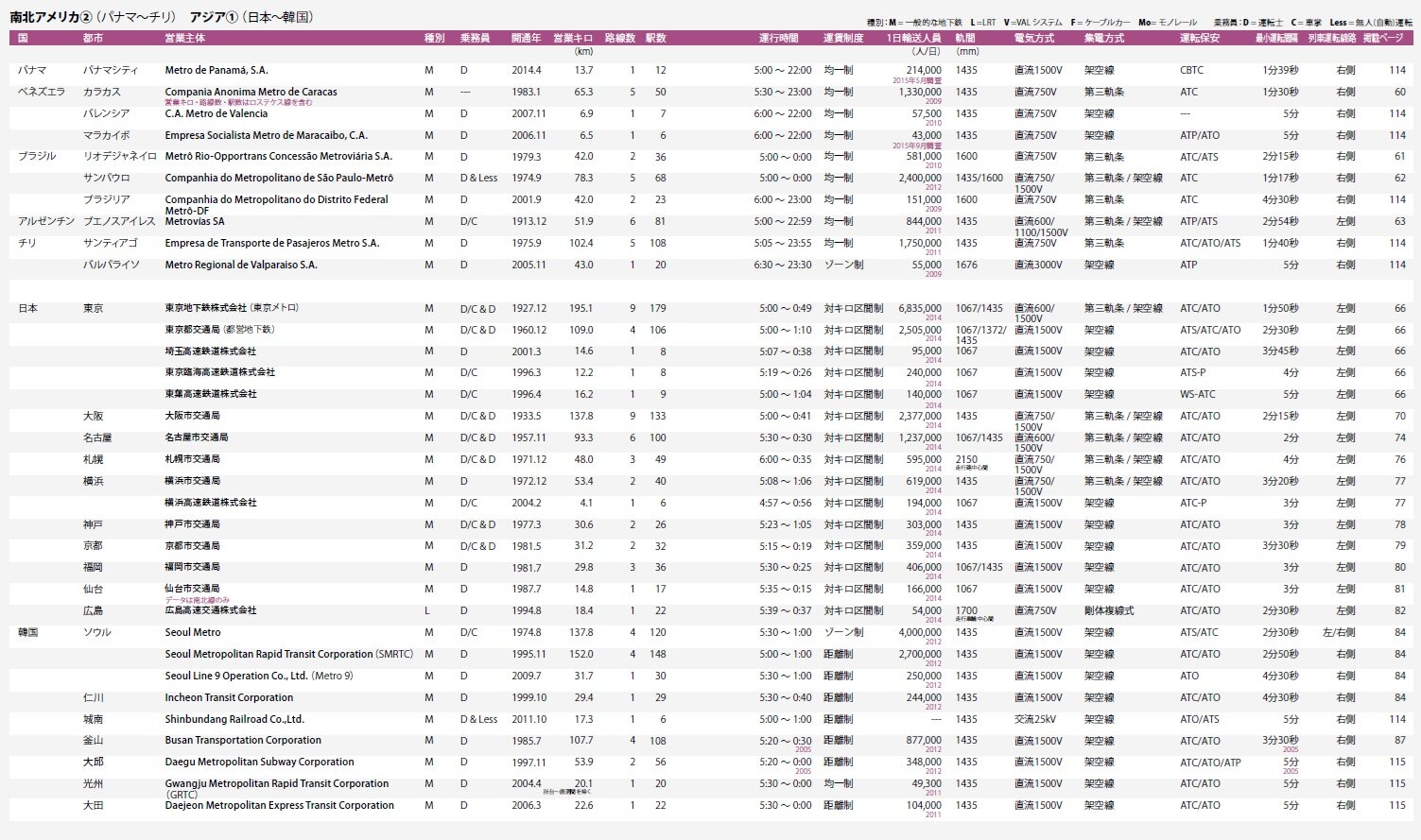Click the 開通年 column header
1421x840 pixels.
point(527,39)
